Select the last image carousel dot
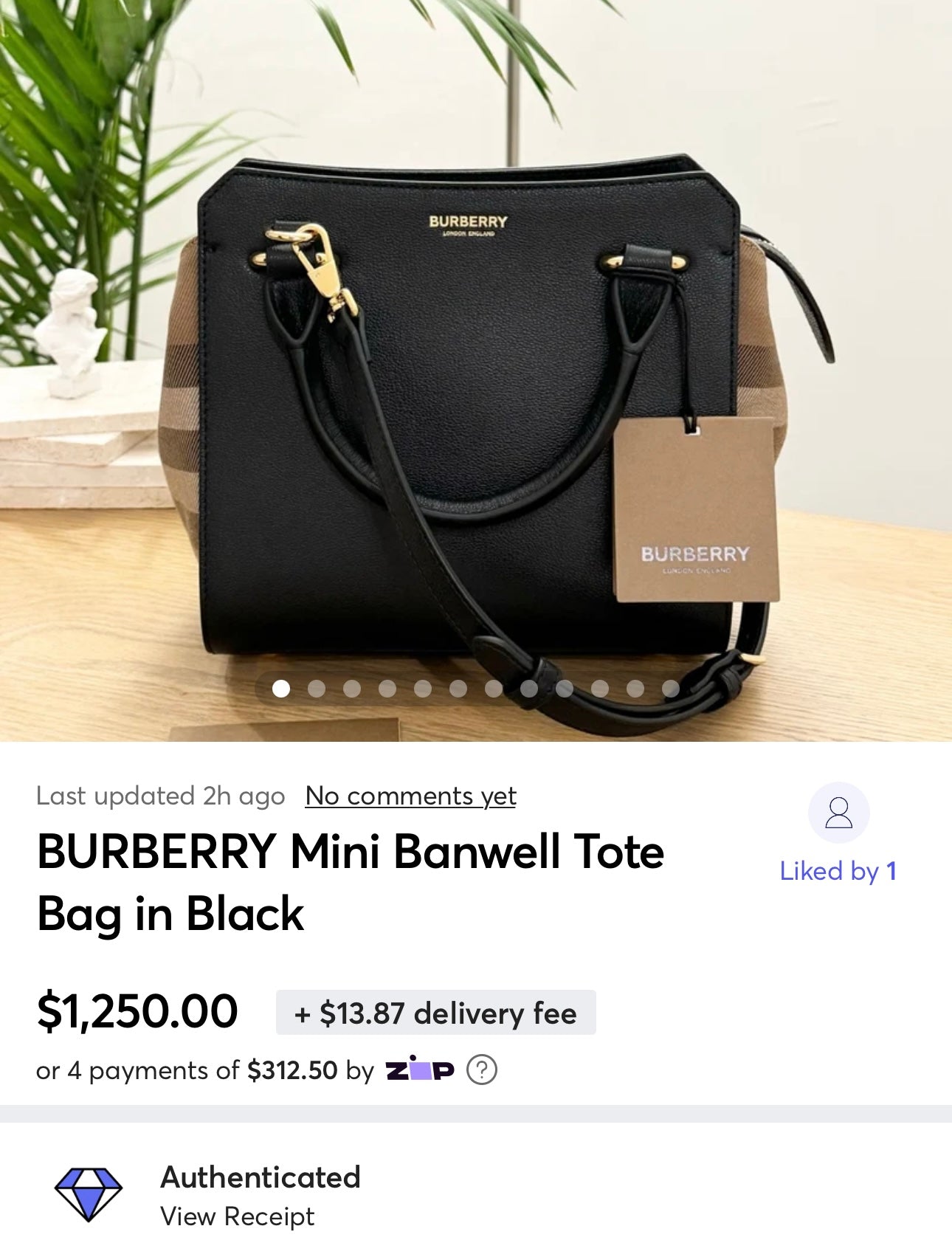952x1257 pixels. [670, 689]
